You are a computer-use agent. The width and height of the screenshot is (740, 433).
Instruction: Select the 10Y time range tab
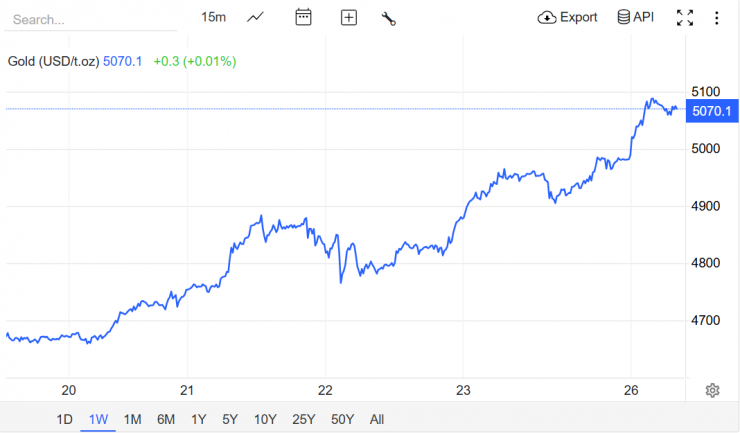point(265,419)
